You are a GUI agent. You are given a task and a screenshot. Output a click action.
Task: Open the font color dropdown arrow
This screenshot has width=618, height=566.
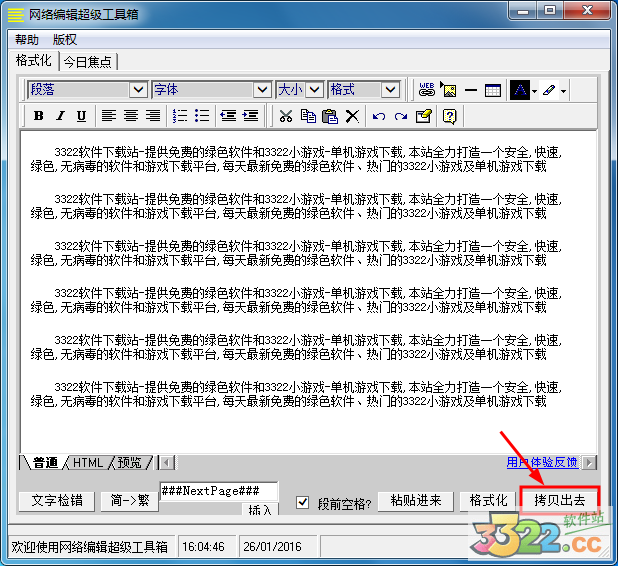point(534,91)
